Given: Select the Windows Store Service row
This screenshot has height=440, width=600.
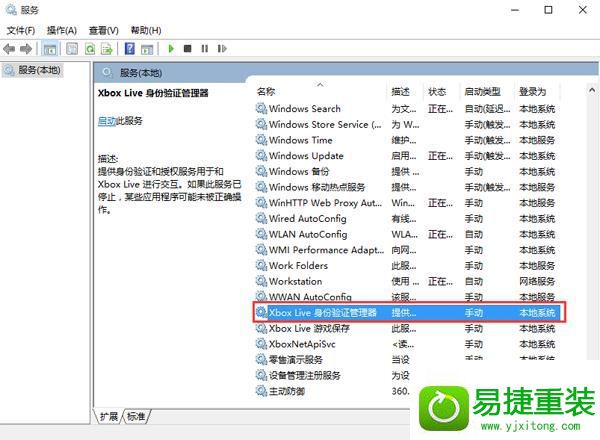Looking at the screenshot, I should [408, 124].
